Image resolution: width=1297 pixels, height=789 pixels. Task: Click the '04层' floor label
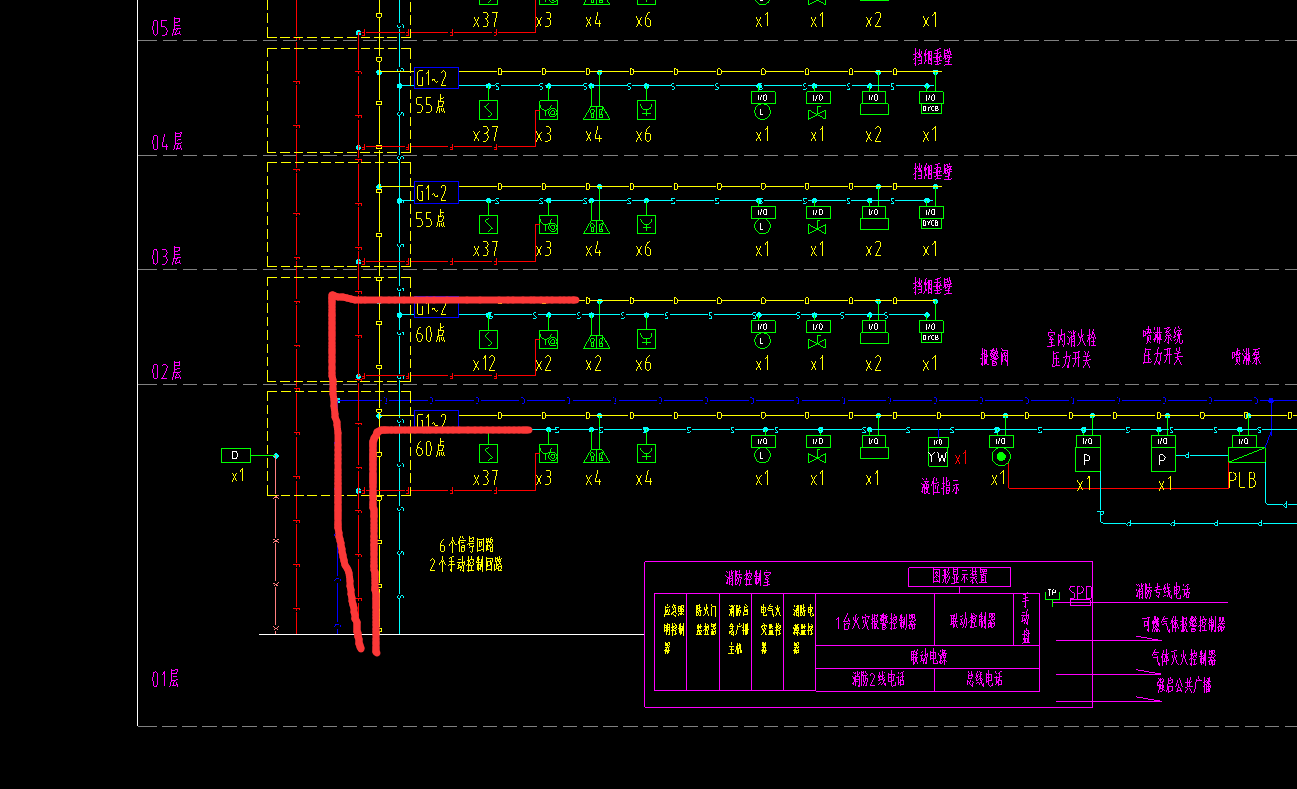[x=166, y=142]
